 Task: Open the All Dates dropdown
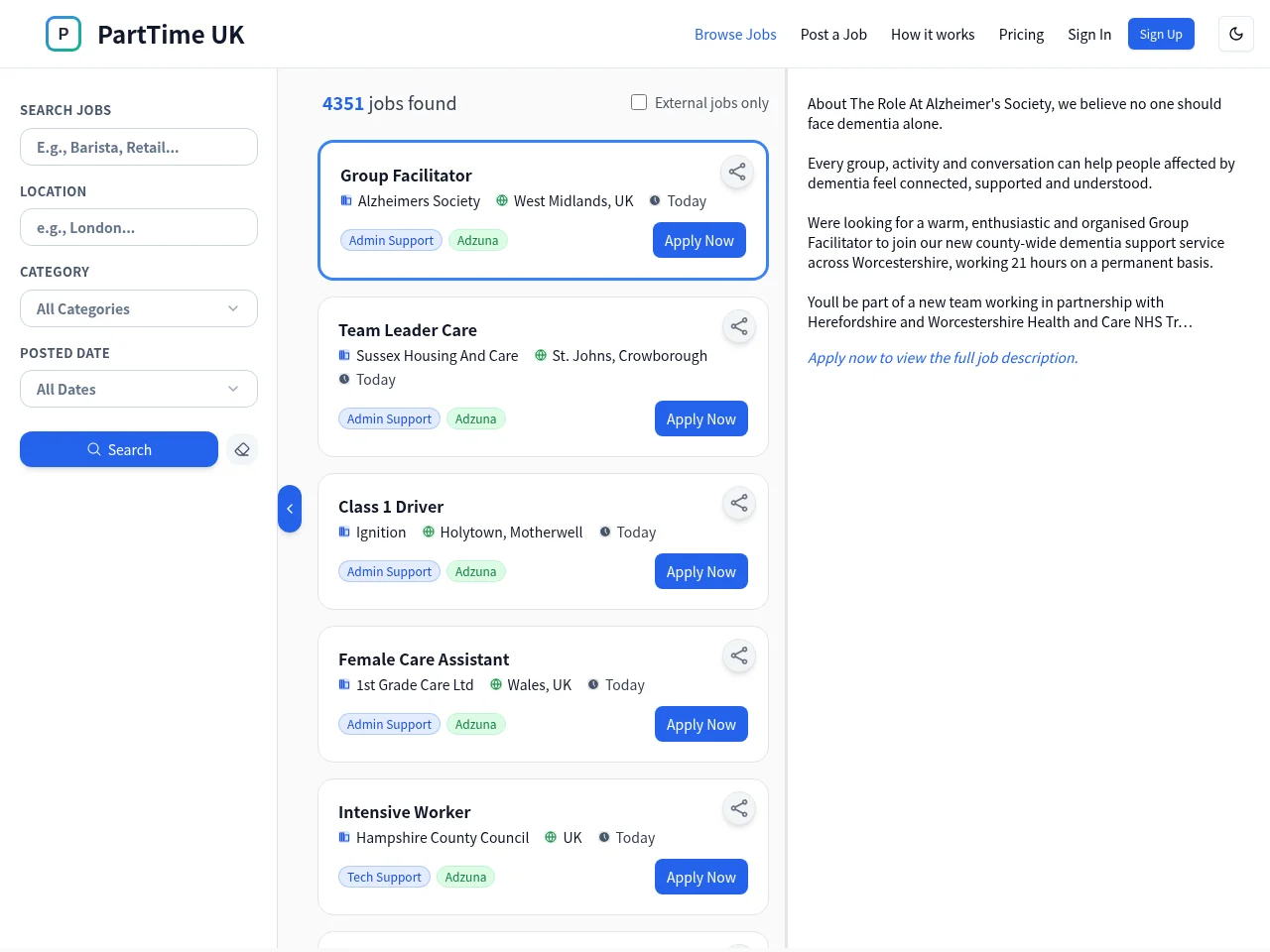pos(139,389)
